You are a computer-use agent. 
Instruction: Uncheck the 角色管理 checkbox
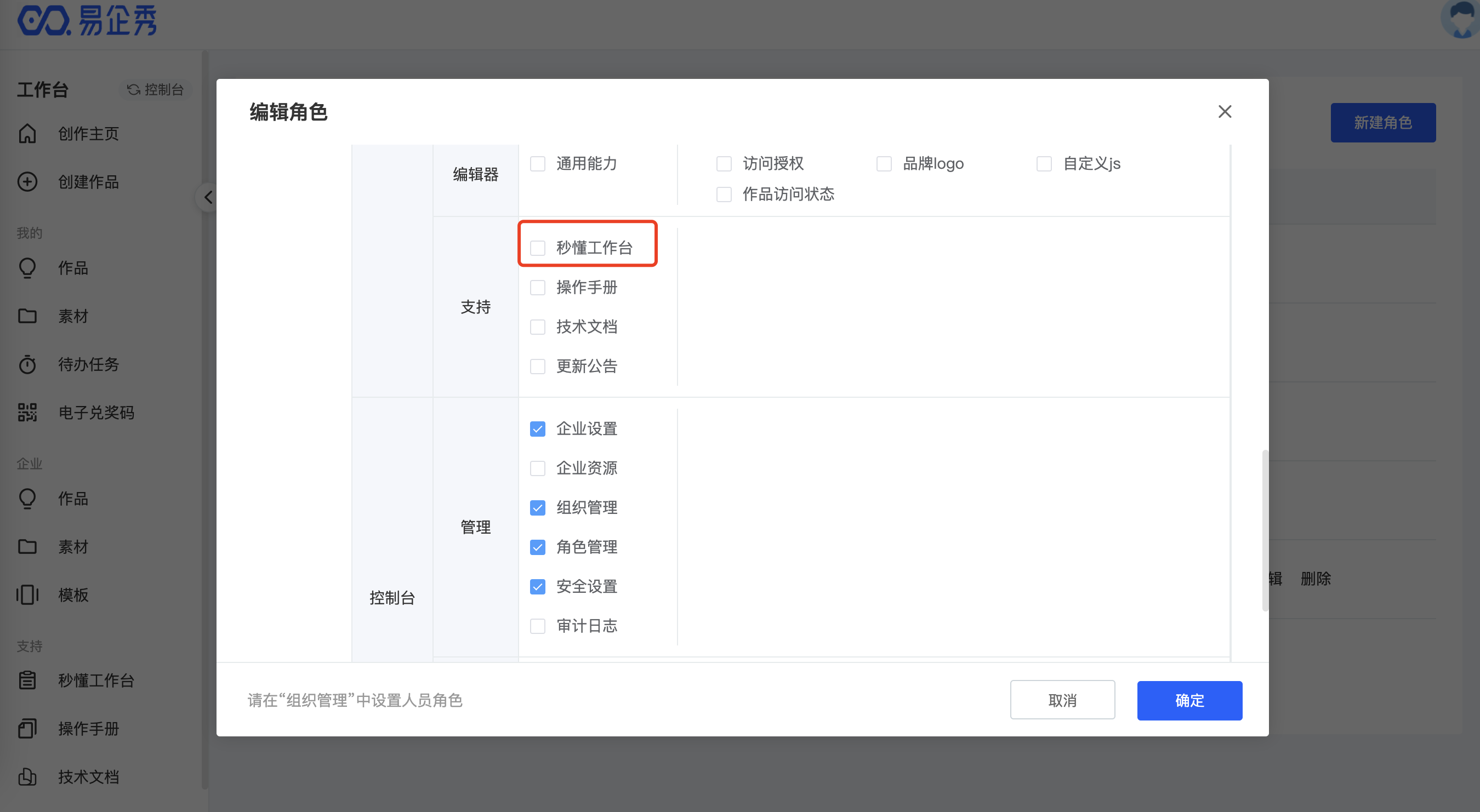(x=537, y=547)
